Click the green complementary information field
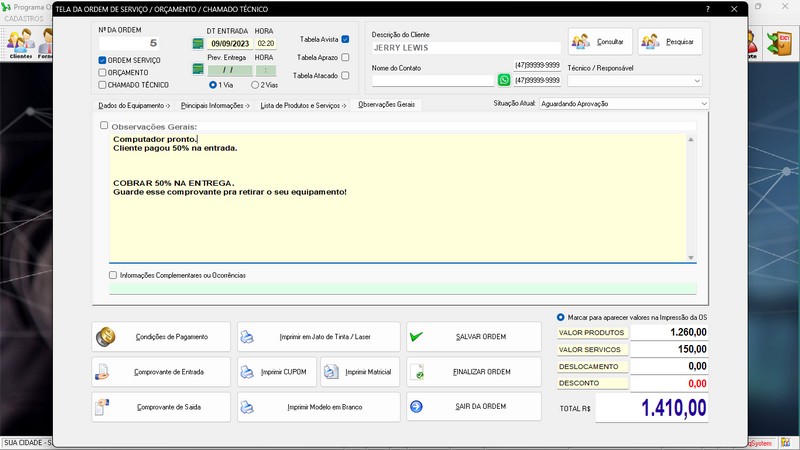The height and width of the screenshot is (450, 800). tap(403, 288)
